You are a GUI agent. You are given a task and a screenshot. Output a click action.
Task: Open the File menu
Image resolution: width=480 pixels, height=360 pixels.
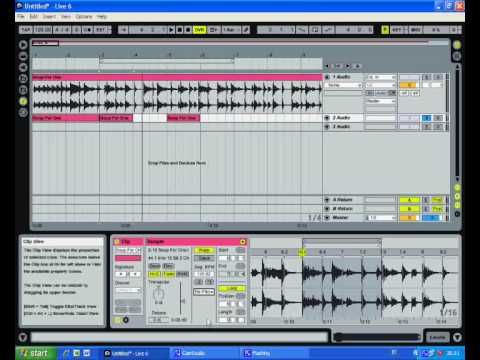pos(21,17)
